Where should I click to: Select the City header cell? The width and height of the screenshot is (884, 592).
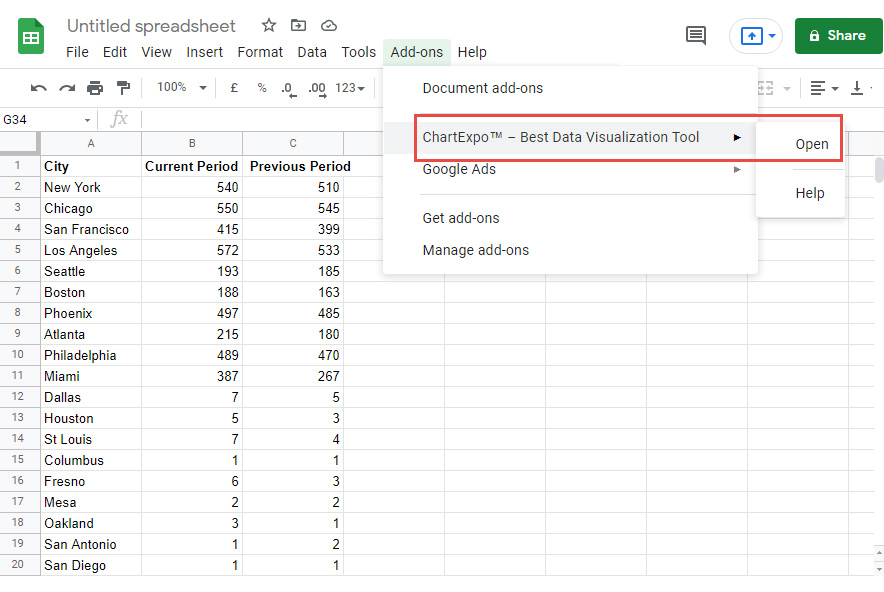click(91, 166)
